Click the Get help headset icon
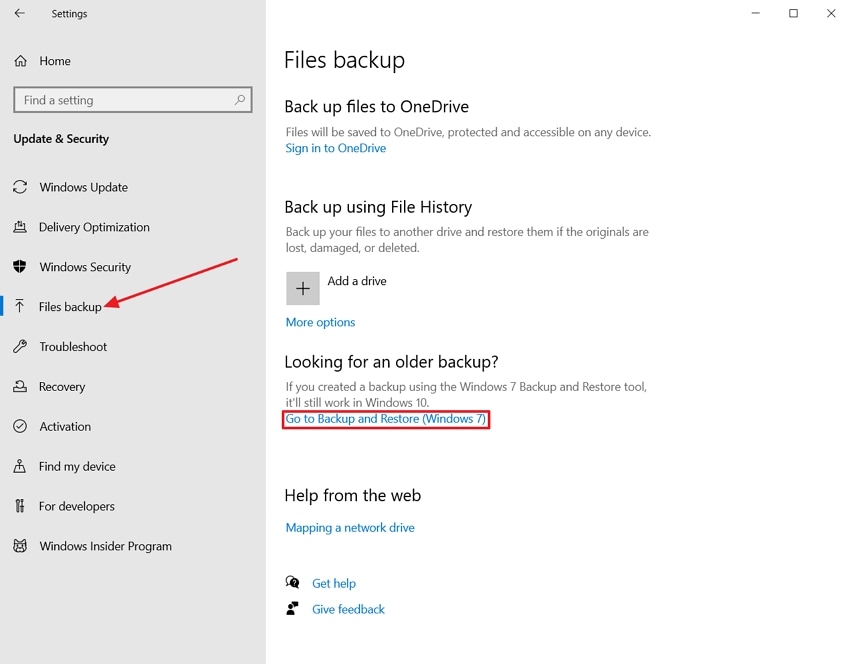The height and width of the screenshot is (664, 850). coord(292,582)
